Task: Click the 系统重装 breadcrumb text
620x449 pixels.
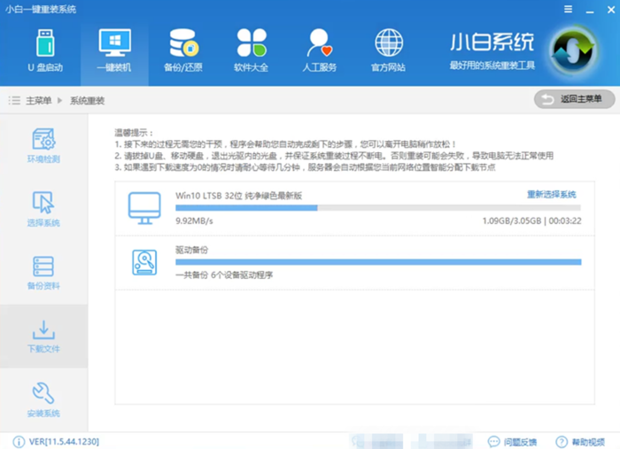Action: click(x=87, y=101)
